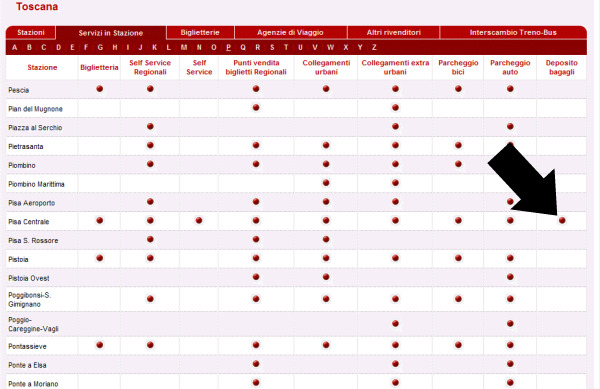Click the Deposito bagagli dot for Pisa Centrale
The height and width of the screenshot is (389, 600).
(562, 220)
